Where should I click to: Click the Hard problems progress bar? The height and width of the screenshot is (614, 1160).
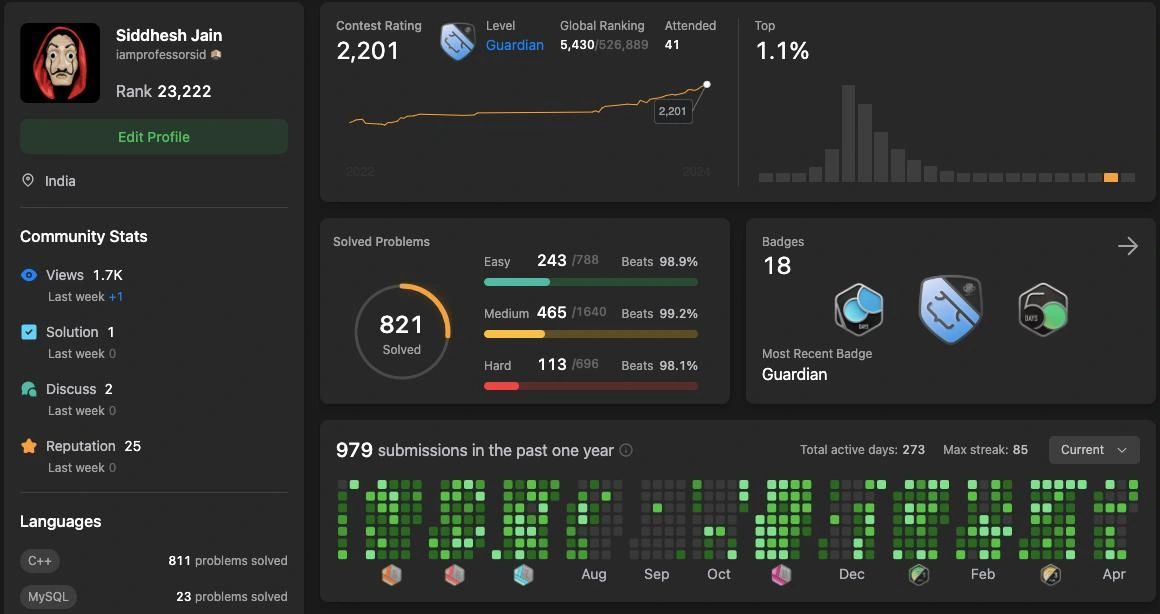click(x=590, y=385)
